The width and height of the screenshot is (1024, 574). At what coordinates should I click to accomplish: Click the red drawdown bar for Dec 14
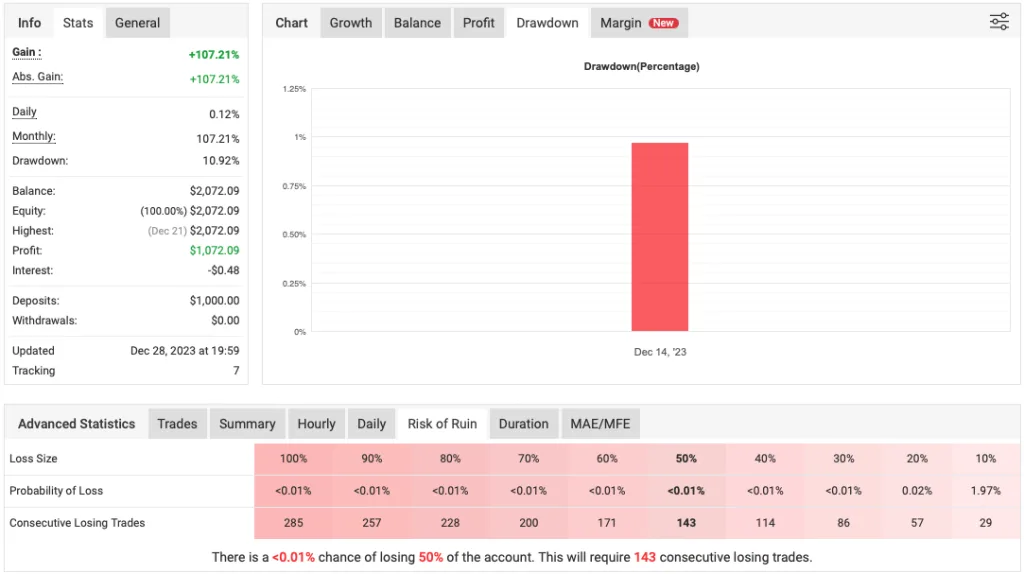pos(660,236)
